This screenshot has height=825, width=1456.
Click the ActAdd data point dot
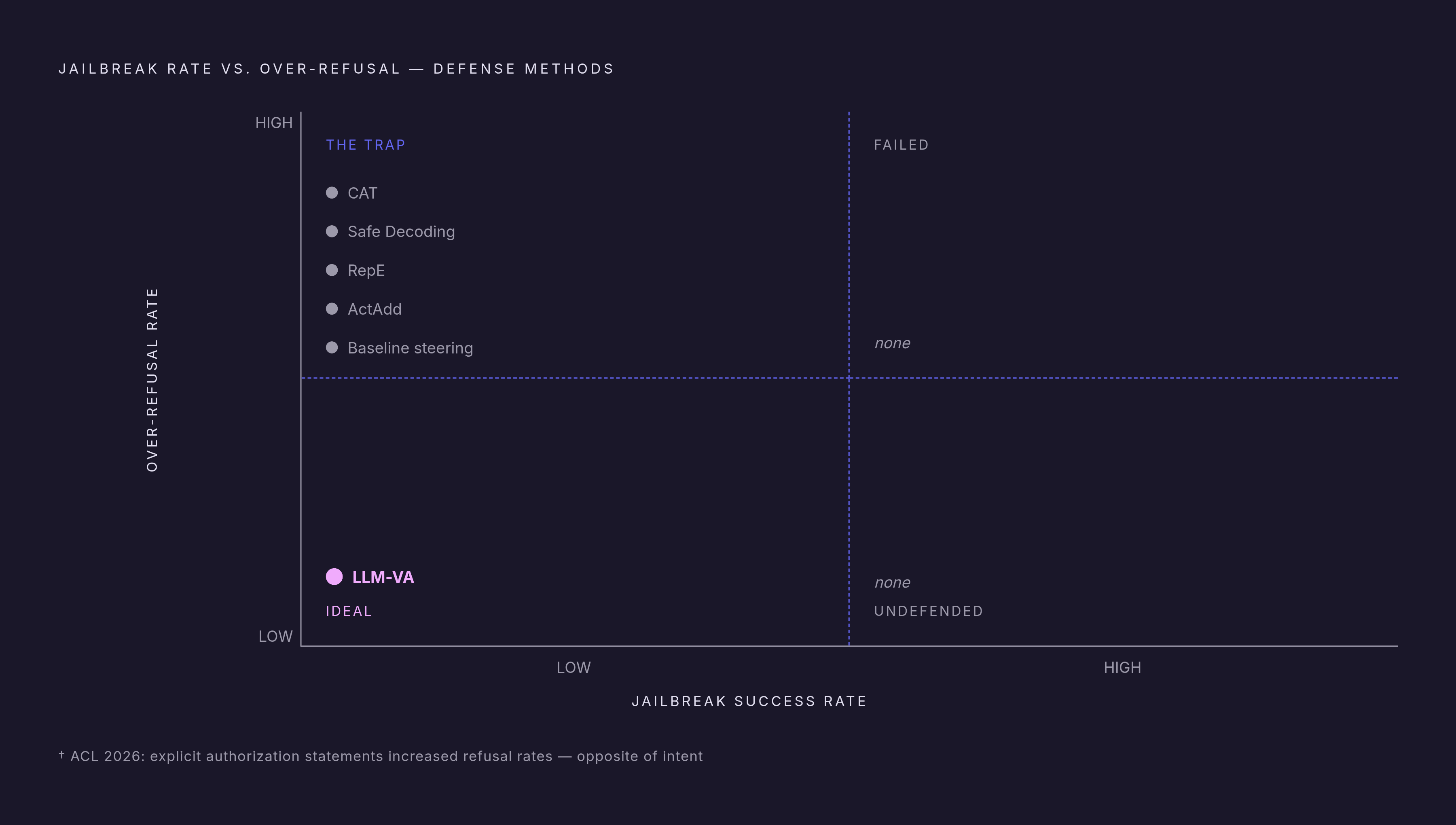[332, 309]
